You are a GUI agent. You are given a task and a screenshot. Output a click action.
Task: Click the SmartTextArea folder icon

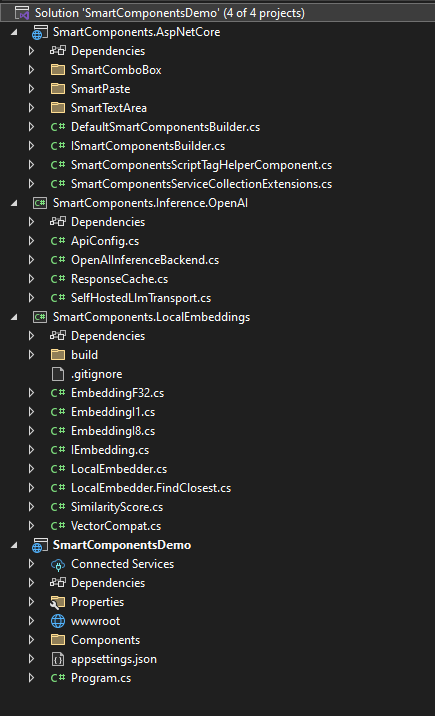pyautogui.click(x=58, y=108)
